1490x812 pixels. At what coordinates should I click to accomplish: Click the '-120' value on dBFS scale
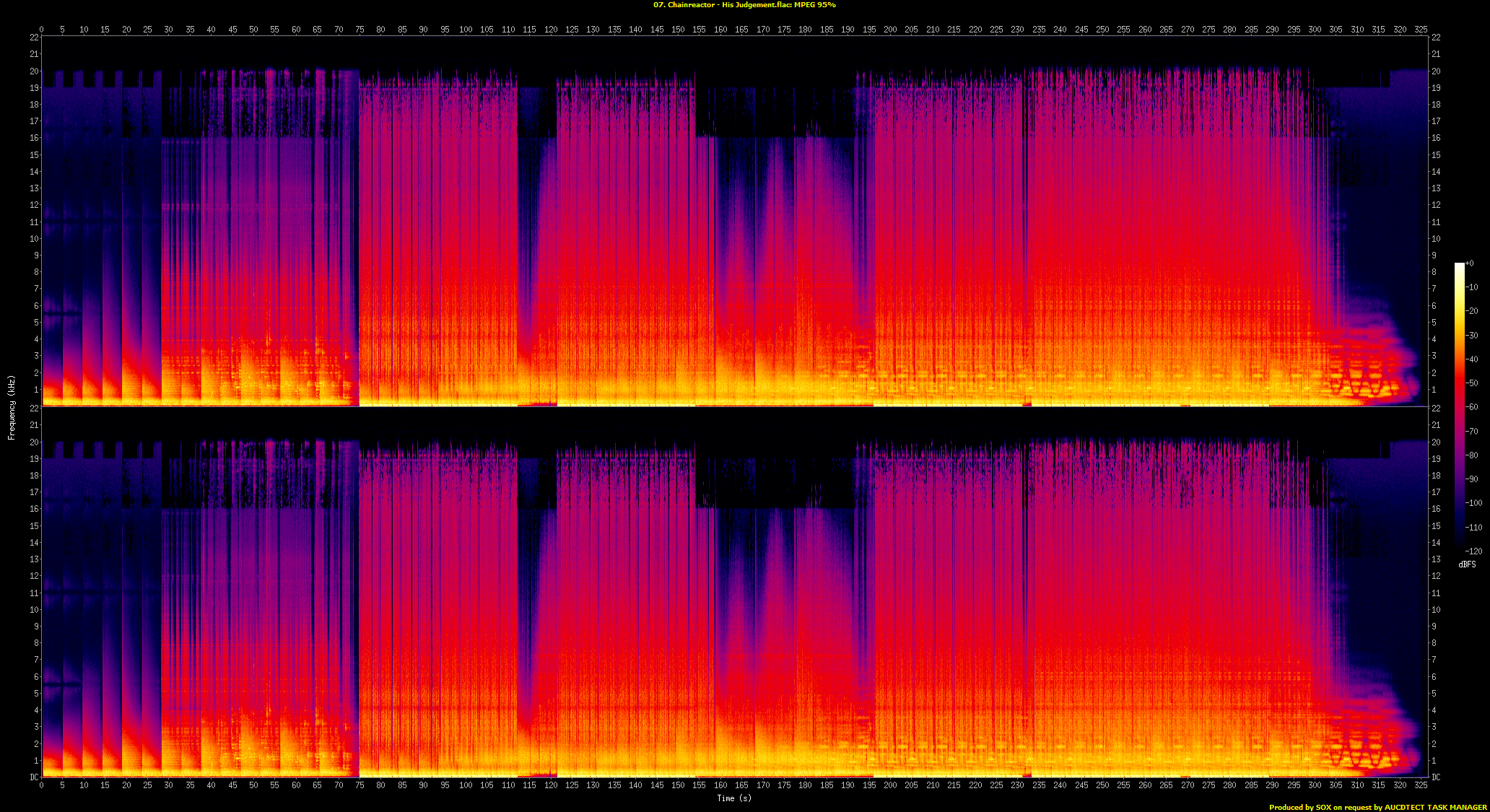point(1473,551)
